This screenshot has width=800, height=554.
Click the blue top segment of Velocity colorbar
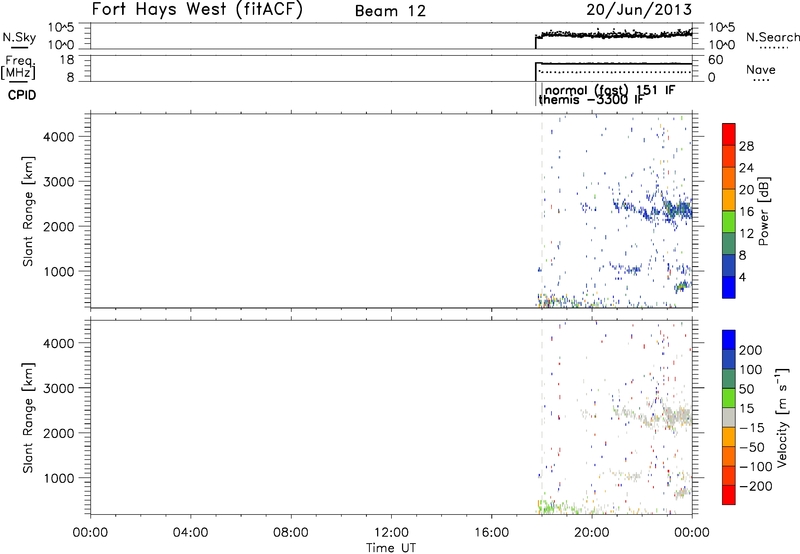click(x=729, y=340)
